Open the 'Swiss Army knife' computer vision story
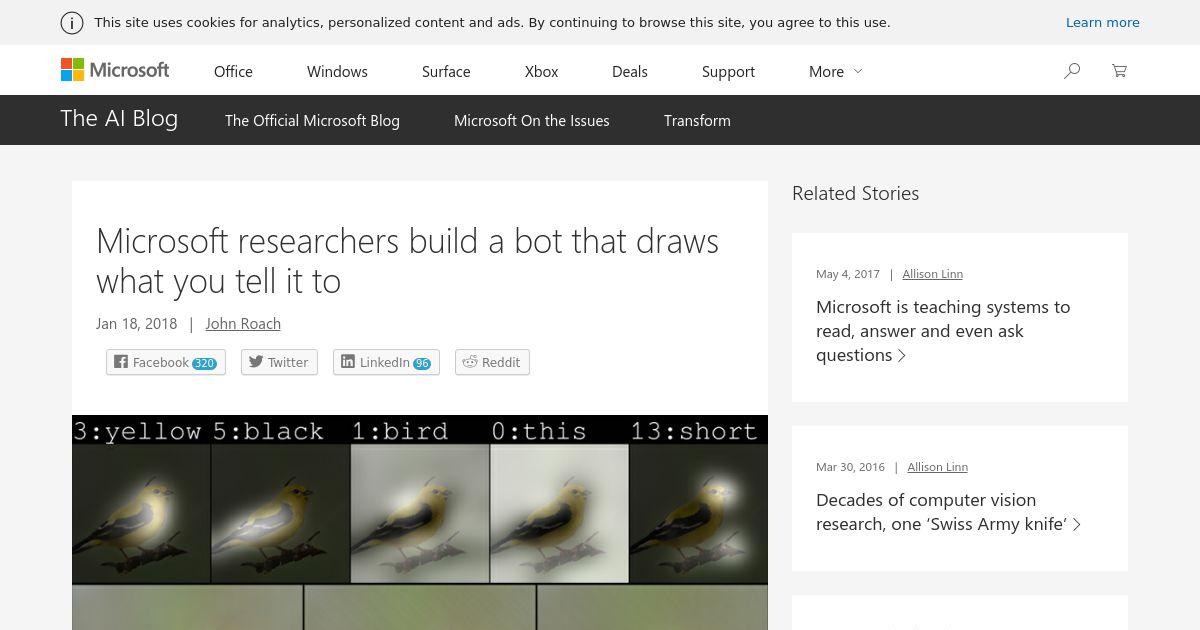 pyautogui.click(x=948, y=512)
